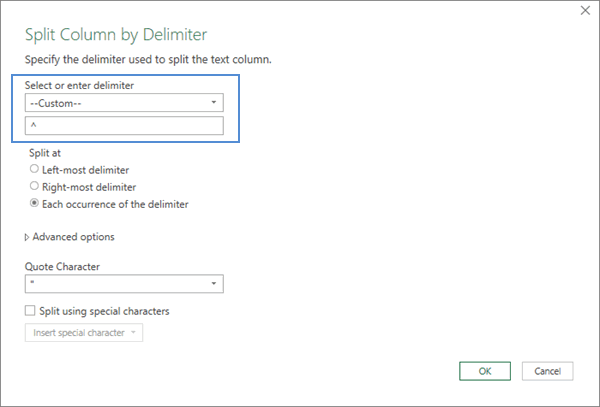600x407 pixels.
Task: Open the Quote Character dropdown
Action: point(124,283)
